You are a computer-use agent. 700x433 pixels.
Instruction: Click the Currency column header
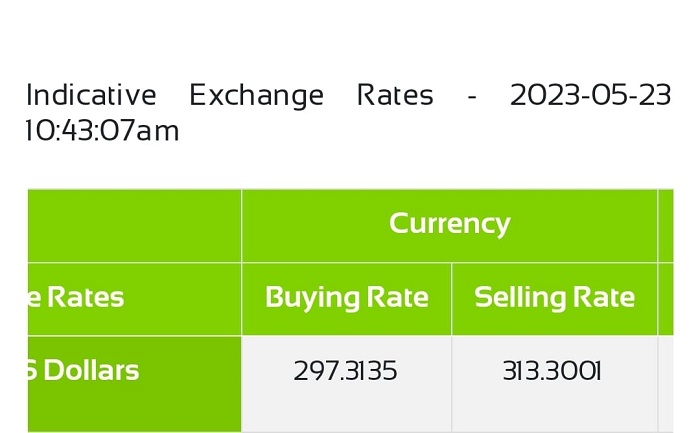pos(450,225)
